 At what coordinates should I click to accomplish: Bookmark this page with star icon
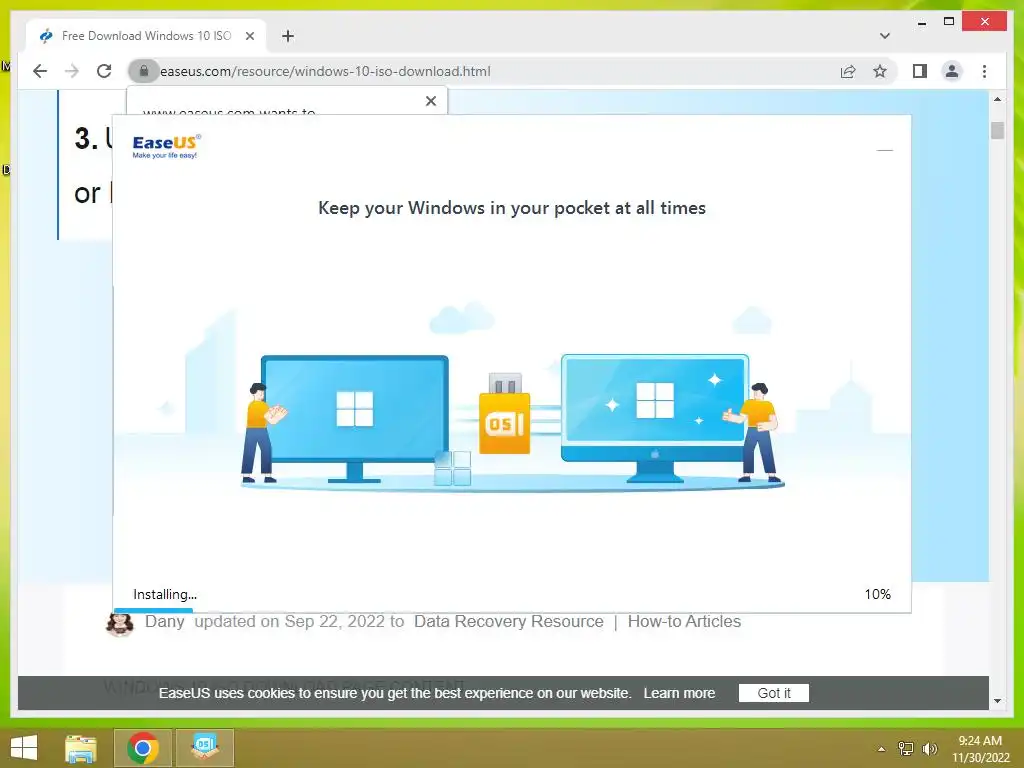click(x=880, y=71)
